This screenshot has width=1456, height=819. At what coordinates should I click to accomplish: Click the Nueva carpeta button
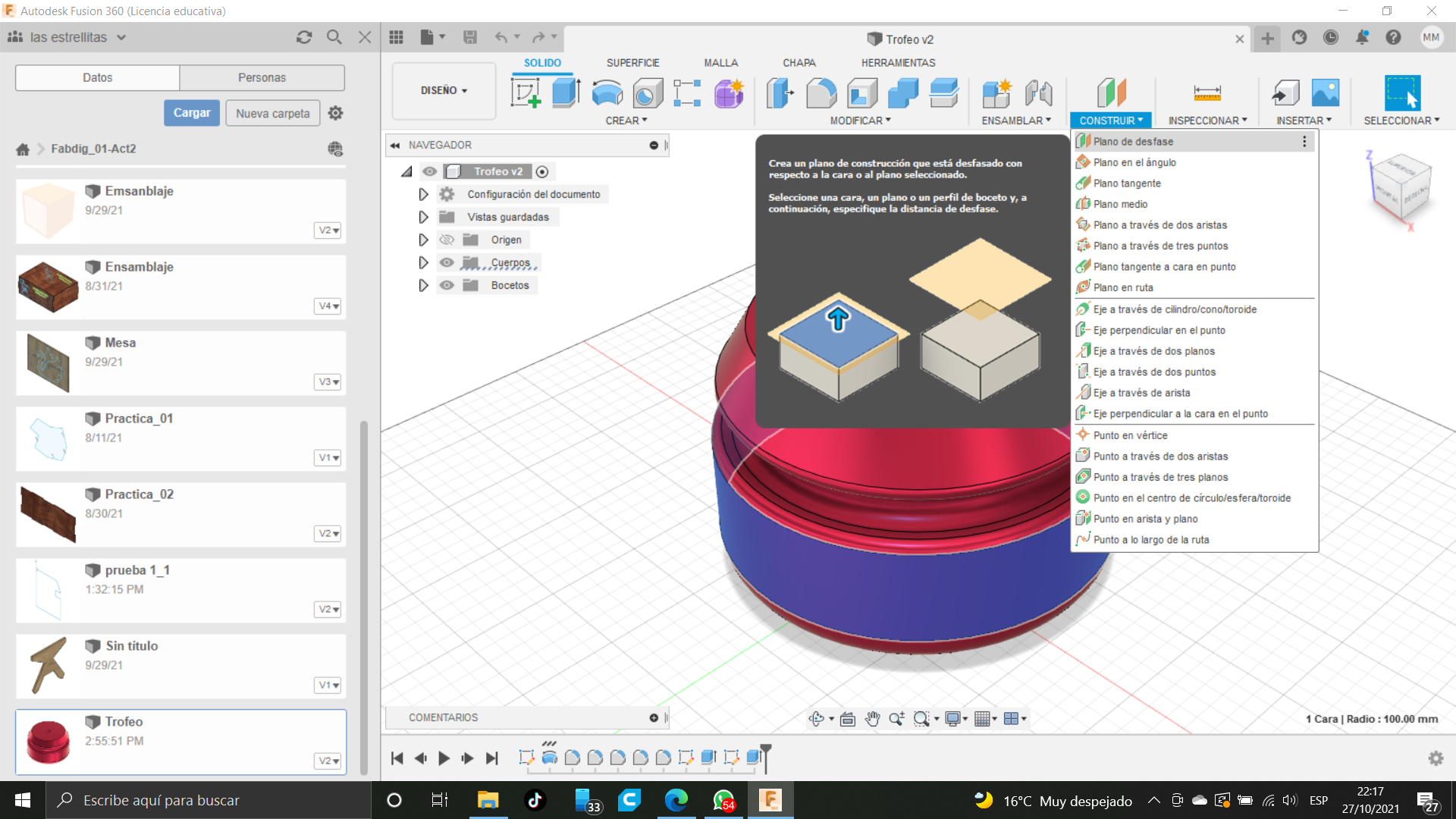click(272, 113)
